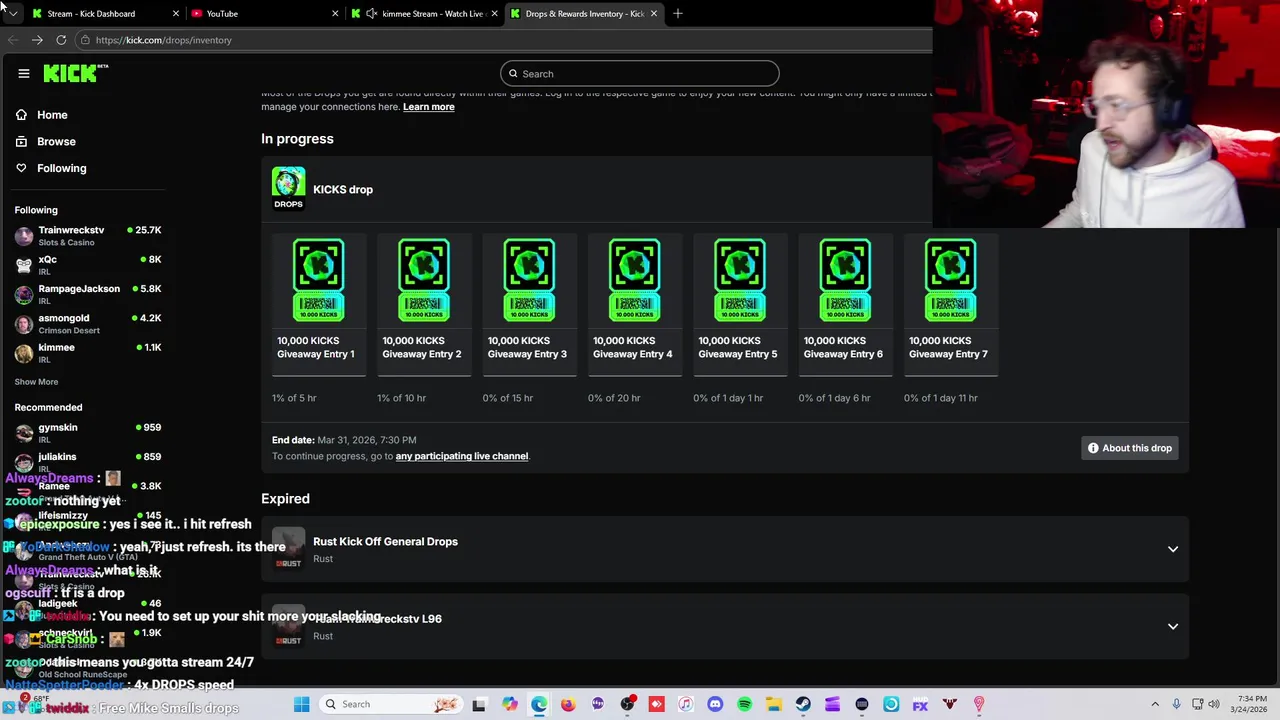Screen dimensions: 1280x720
Task: Click Giveaway Entry 4 progress bar
Action: coord(635,376)
